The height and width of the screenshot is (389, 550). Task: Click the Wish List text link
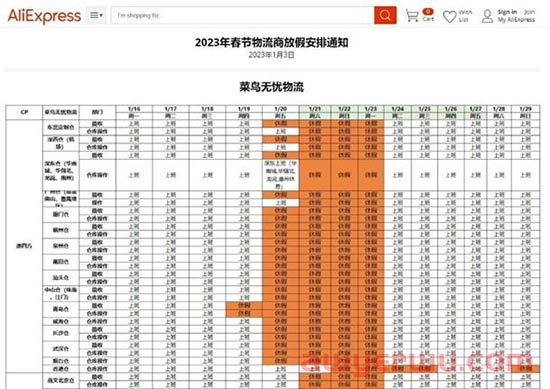pos(465,16)
